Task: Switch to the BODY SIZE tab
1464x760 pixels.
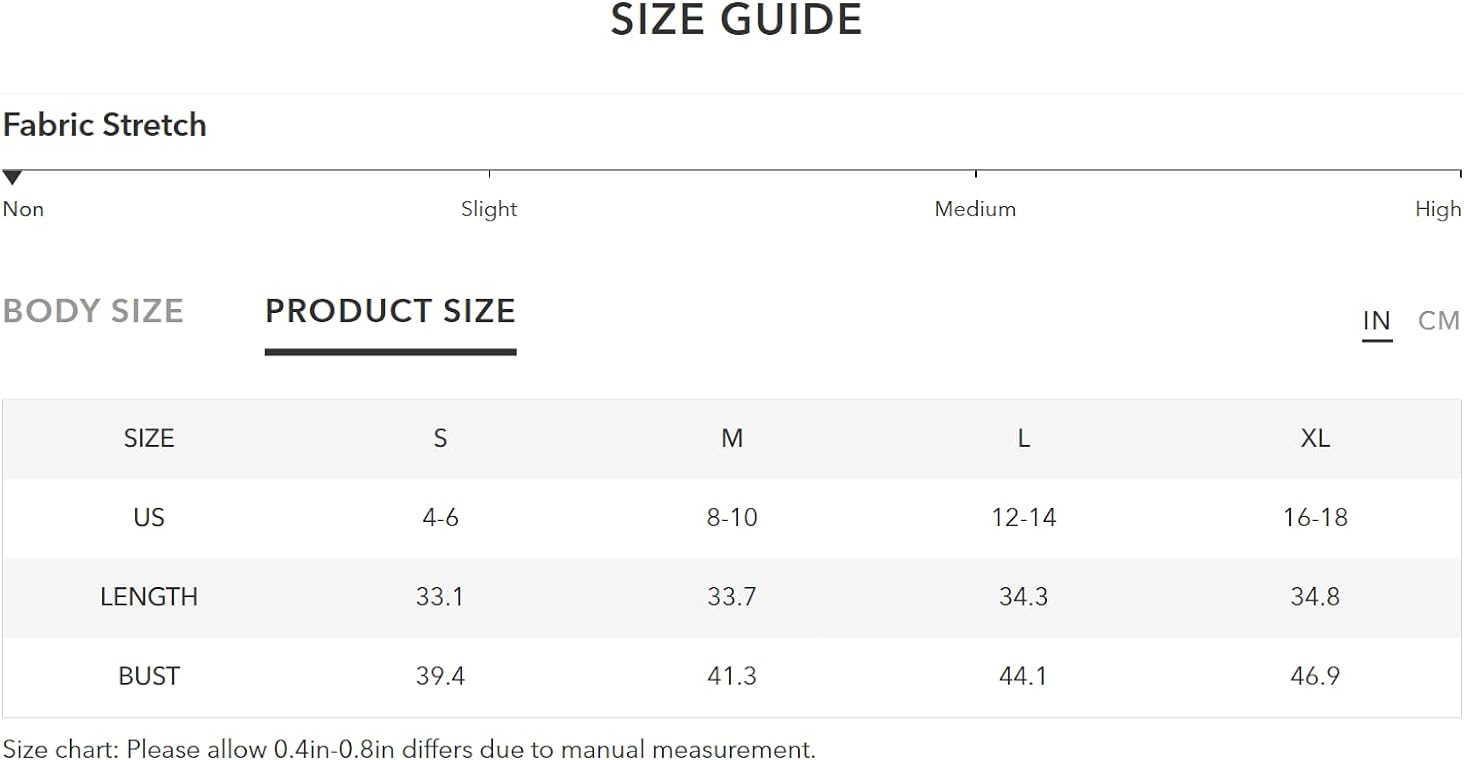Action: coord(93,311)
